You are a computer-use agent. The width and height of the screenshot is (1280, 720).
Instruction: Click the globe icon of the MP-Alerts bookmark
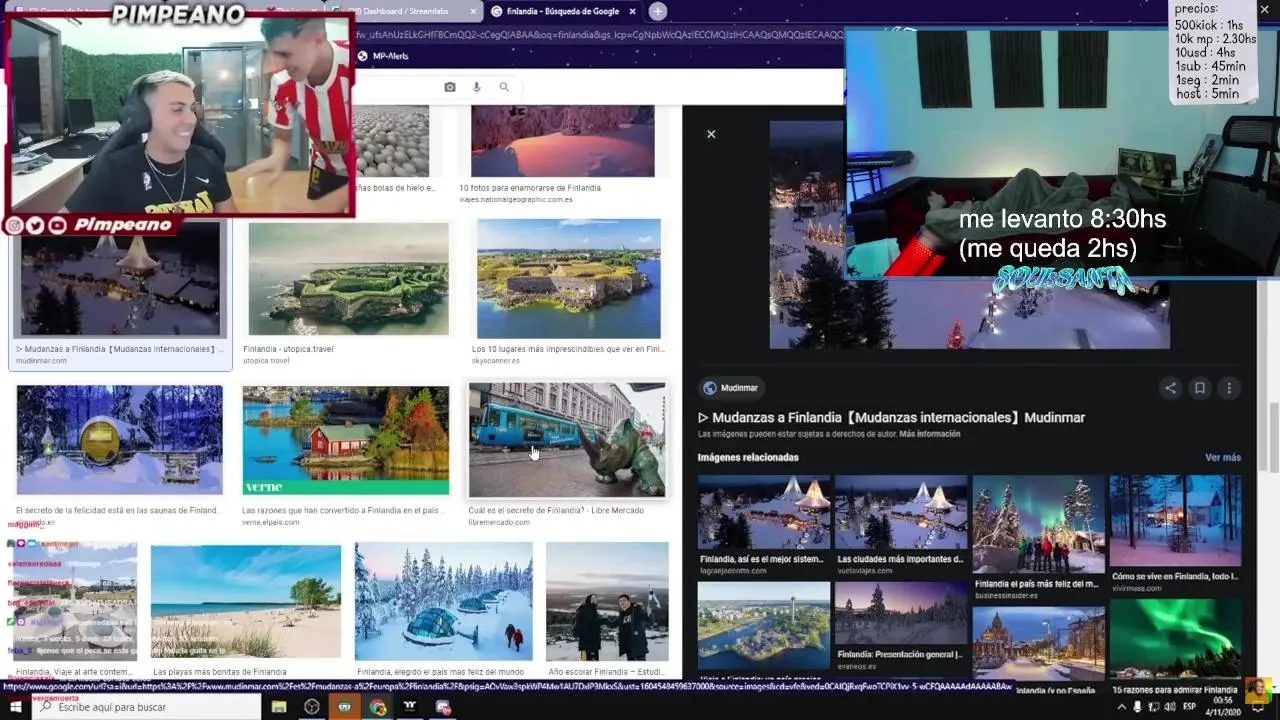[x=363, y=56]
